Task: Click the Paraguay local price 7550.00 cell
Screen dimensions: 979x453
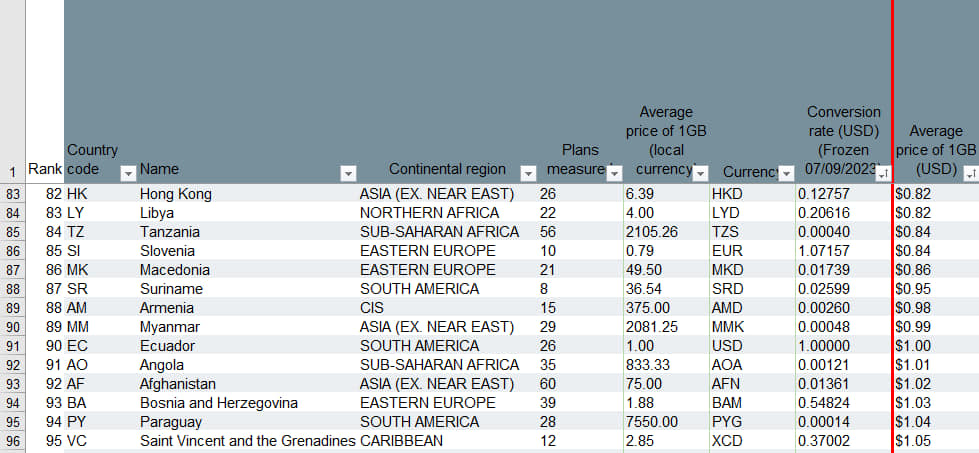Action: (x=654, y=422)
